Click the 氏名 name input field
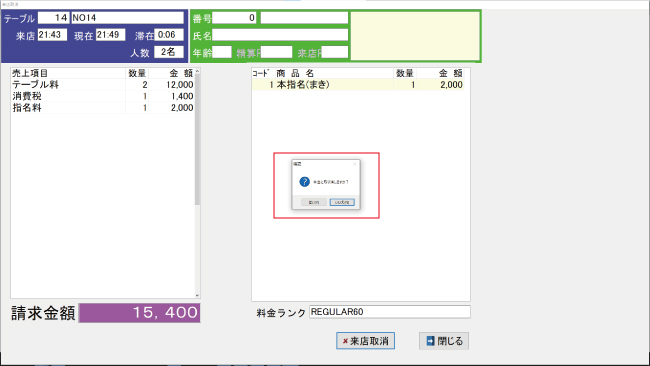 click(280, 35)
